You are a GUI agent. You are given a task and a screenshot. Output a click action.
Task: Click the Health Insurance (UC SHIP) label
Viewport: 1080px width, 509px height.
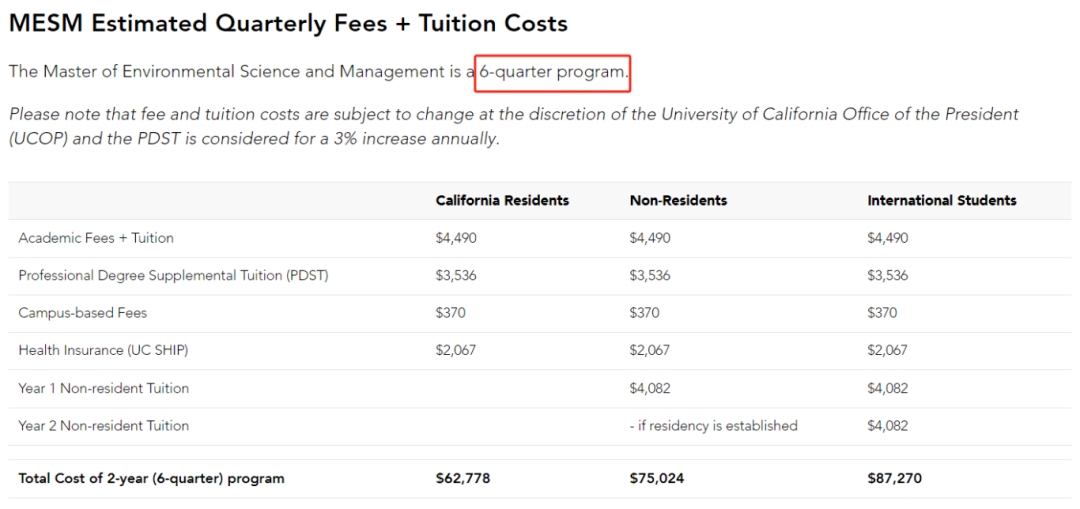(x=103, y=350)
